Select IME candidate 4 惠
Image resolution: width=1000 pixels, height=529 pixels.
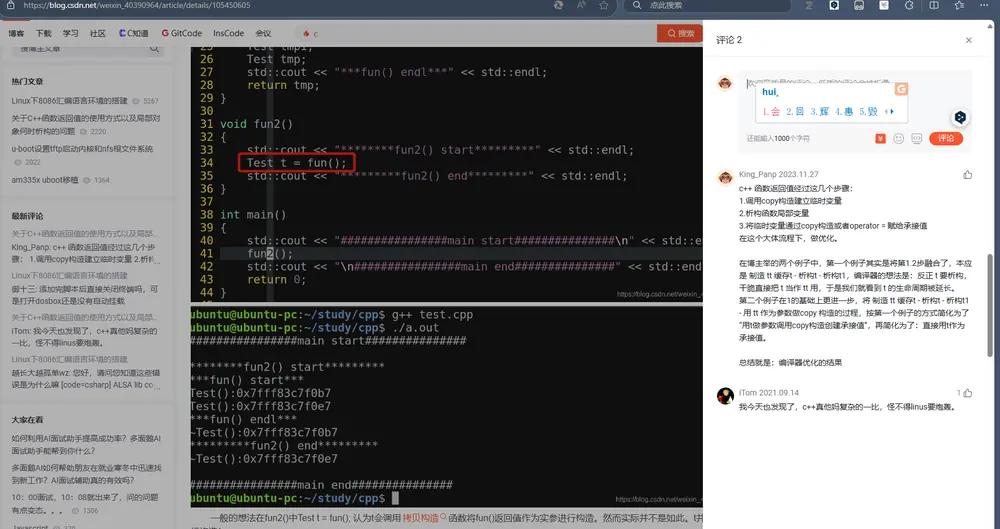pyautogui.click(x=844, y=112)
